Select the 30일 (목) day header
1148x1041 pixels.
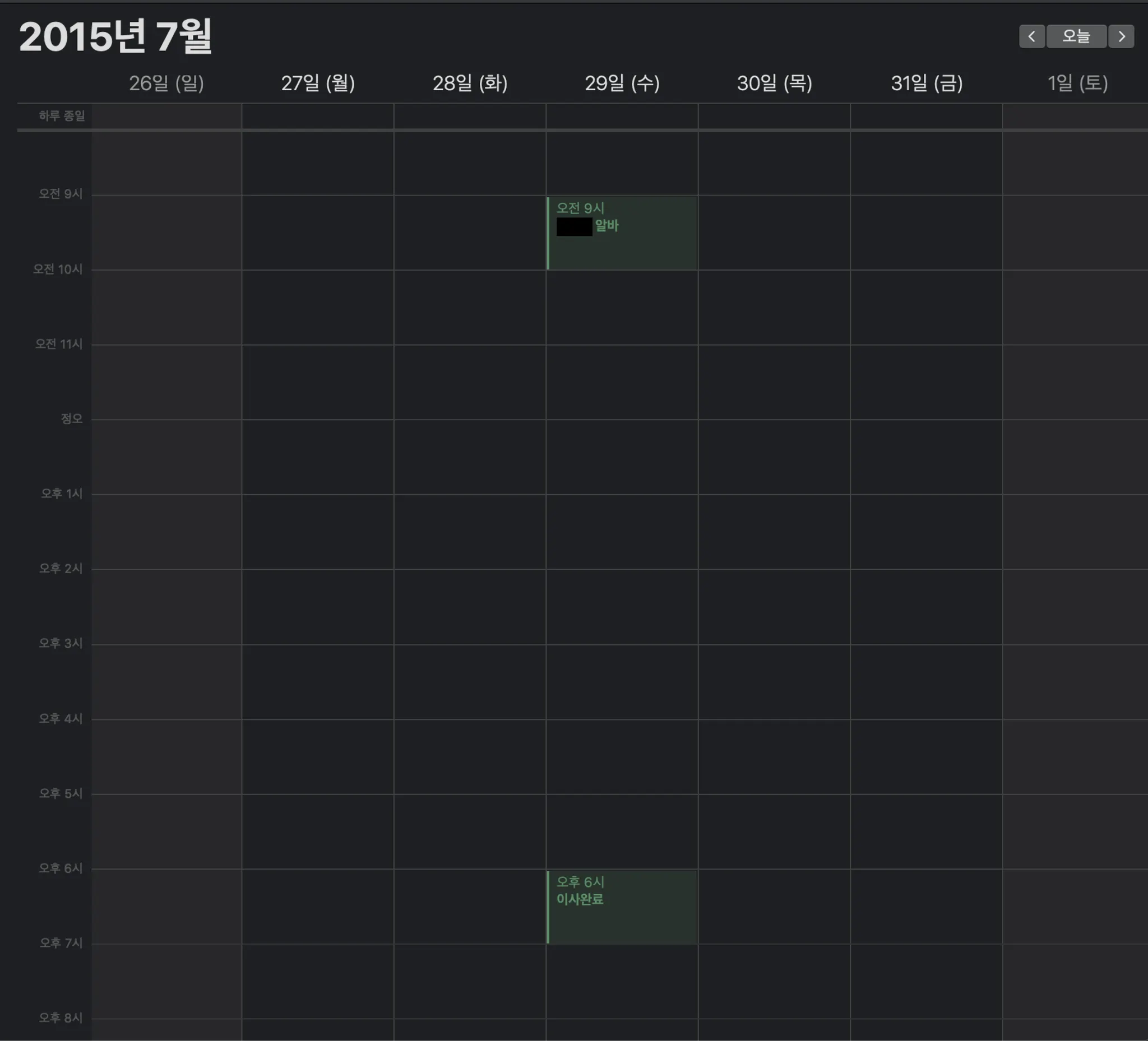(x=774, y=83)
